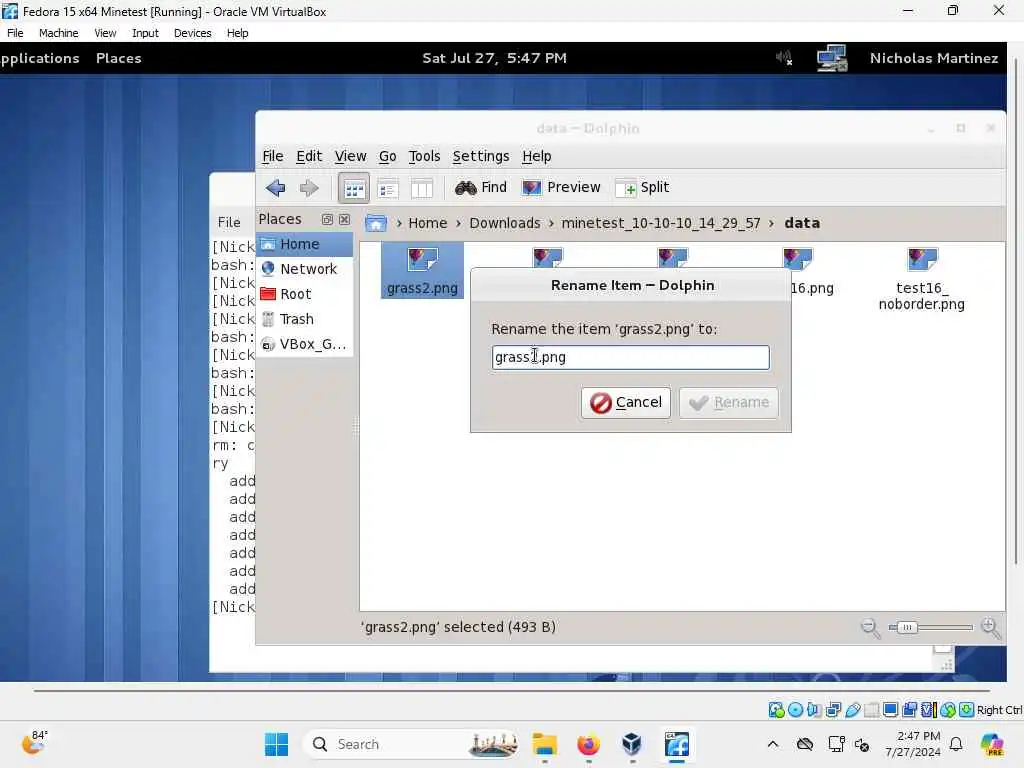The image size is (1024, 768).
Task: Open the GNOME Places menu
Action: [x=118, y=58]
